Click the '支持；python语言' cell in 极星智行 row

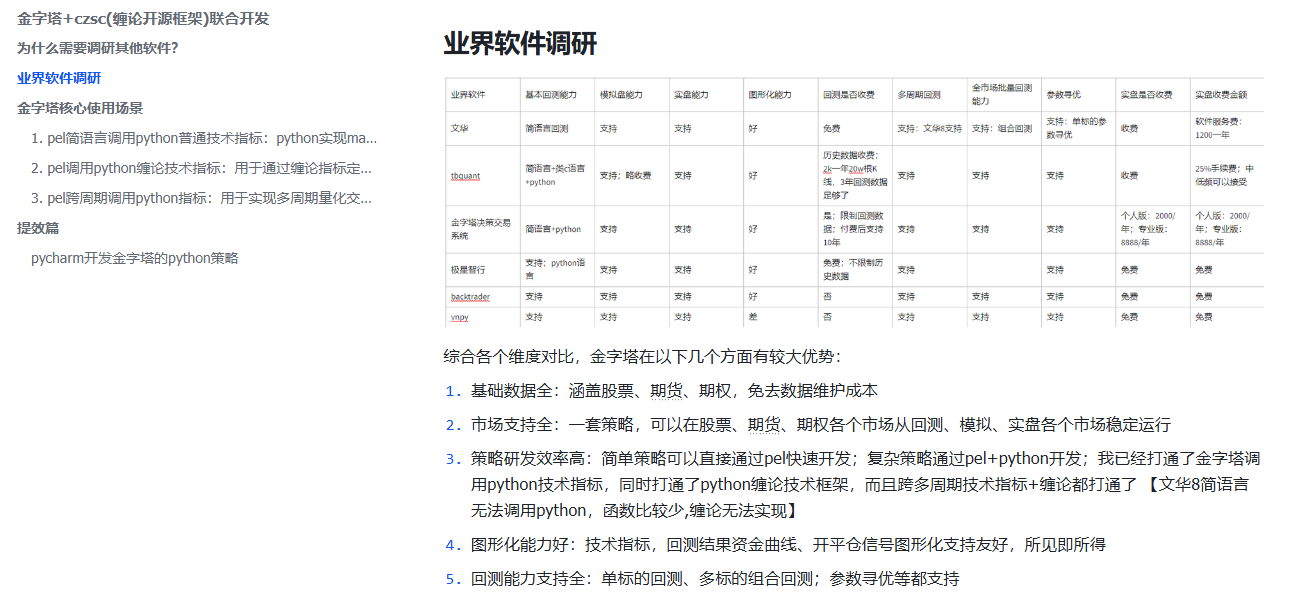[x=557, y=270]
